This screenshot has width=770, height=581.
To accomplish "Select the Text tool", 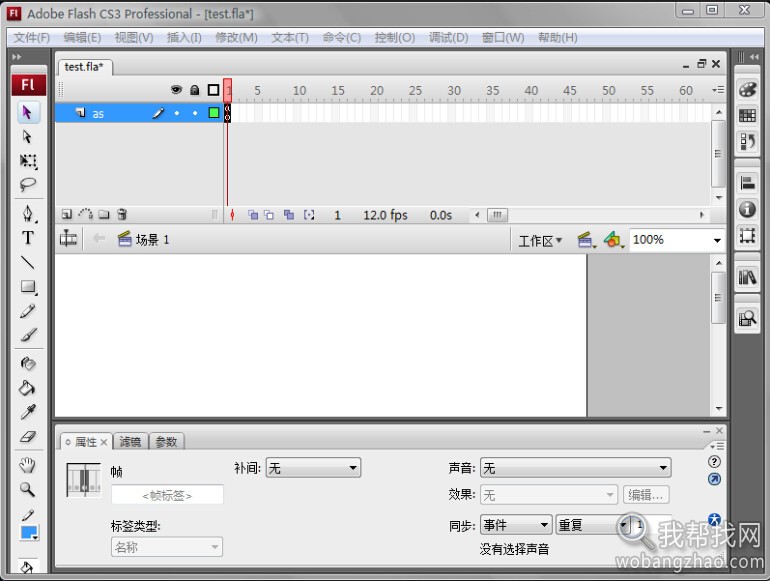I will (x=28, y=238).
